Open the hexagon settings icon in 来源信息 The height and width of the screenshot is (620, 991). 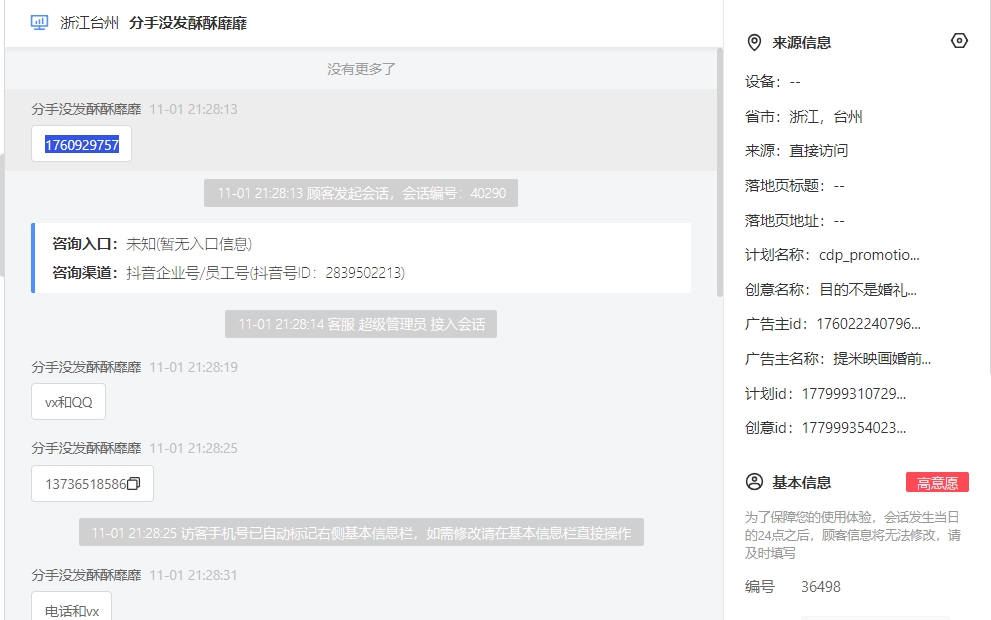(959, 41)
